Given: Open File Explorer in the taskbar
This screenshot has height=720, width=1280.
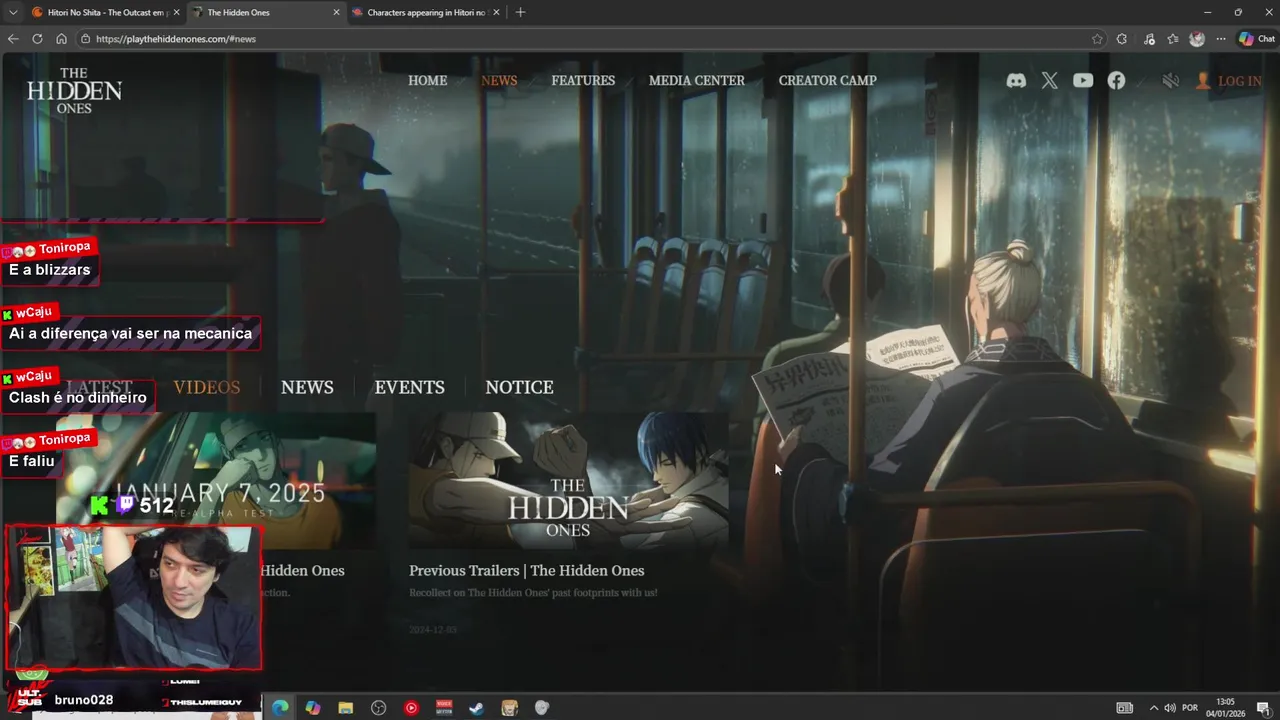Looking at the screenshot, I should [346, 708].
